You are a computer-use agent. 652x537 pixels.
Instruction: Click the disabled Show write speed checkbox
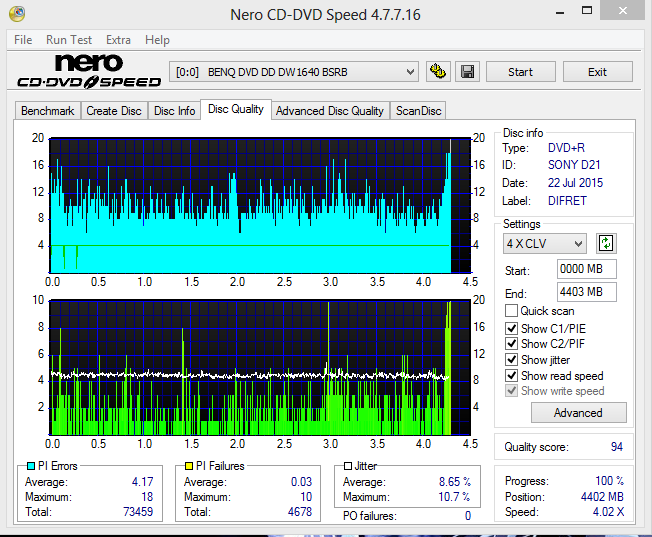coord(511,391)
